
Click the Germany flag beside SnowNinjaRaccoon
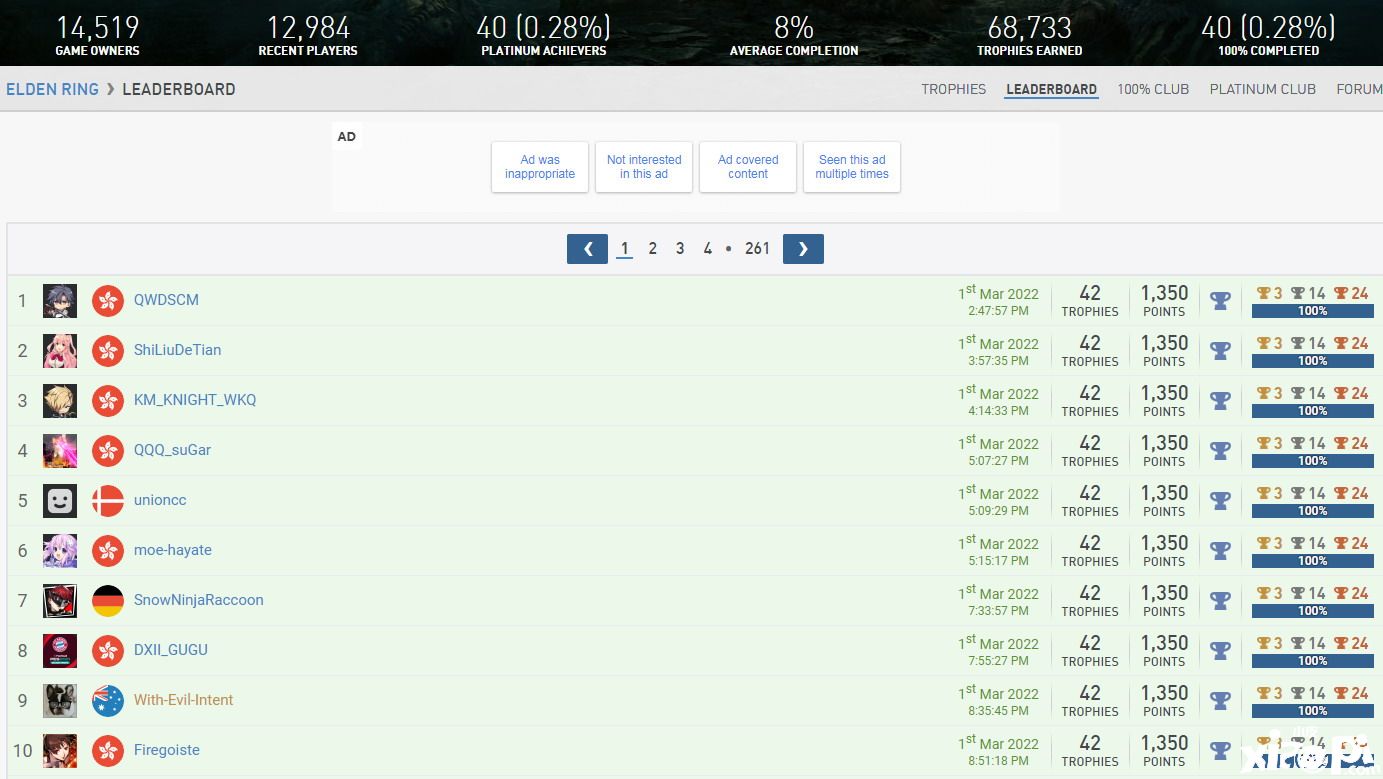[108, 600]
